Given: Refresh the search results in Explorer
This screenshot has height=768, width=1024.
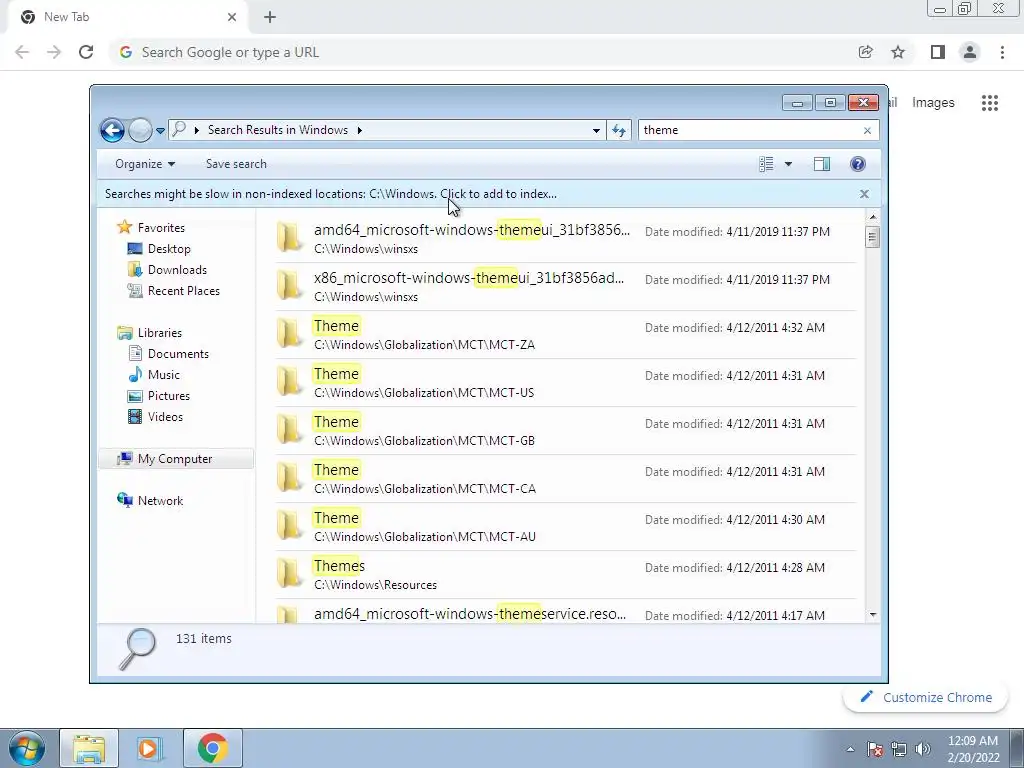Looking at the screenshot, I should [618, 131].
